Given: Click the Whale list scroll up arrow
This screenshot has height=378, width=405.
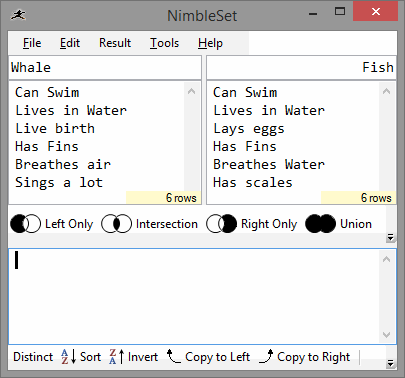Looking at the screenshot, I should pos(192,91).
